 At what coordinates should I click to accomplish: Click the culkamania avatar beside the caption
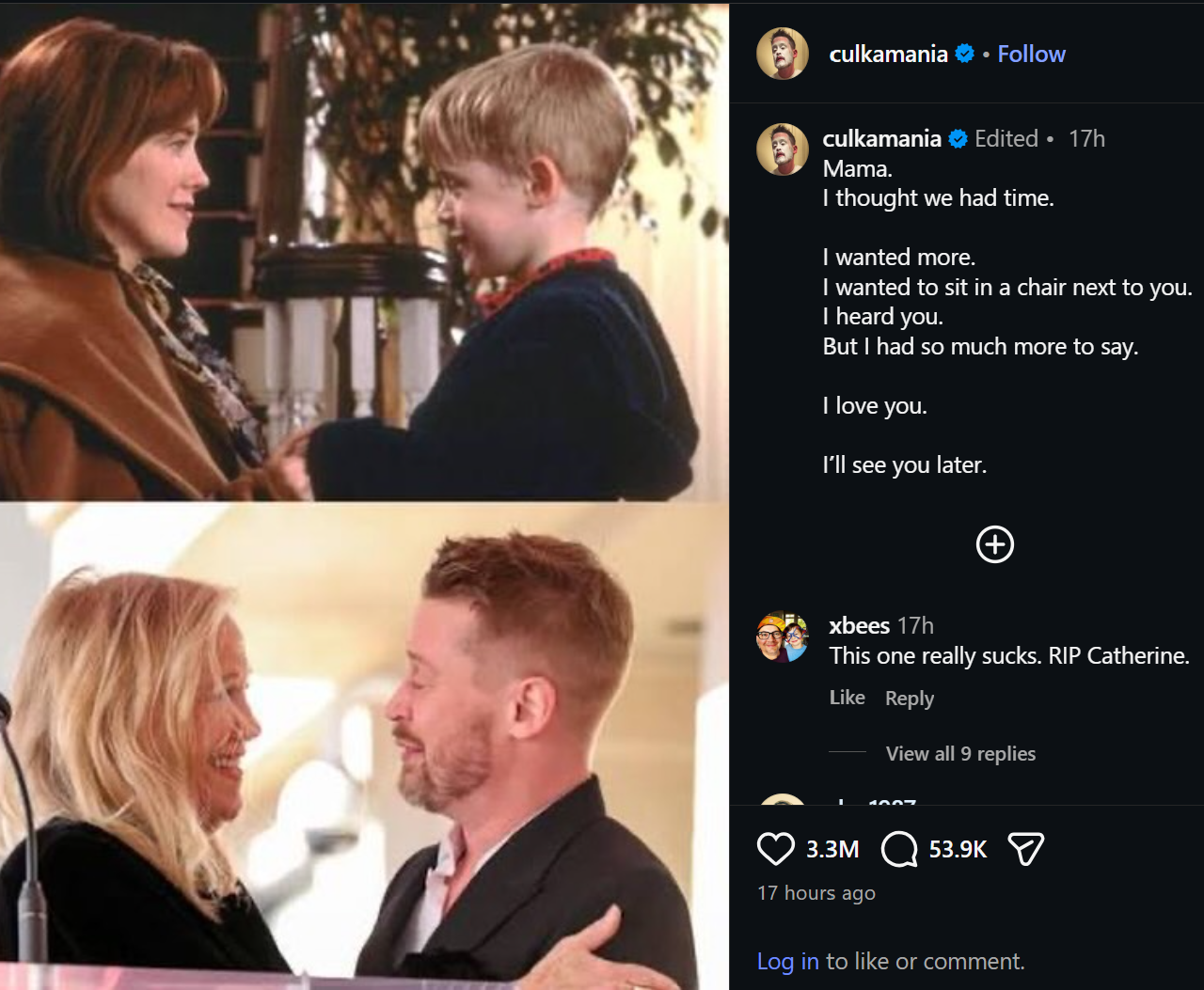click(x=783, y=149)
